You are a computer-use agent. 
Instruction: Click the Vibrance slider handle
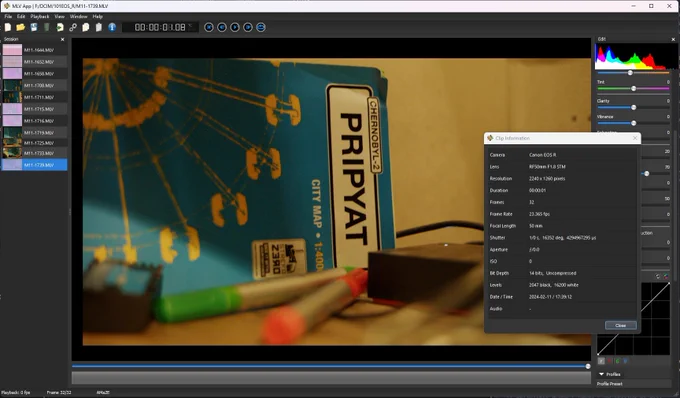[634, 123]
